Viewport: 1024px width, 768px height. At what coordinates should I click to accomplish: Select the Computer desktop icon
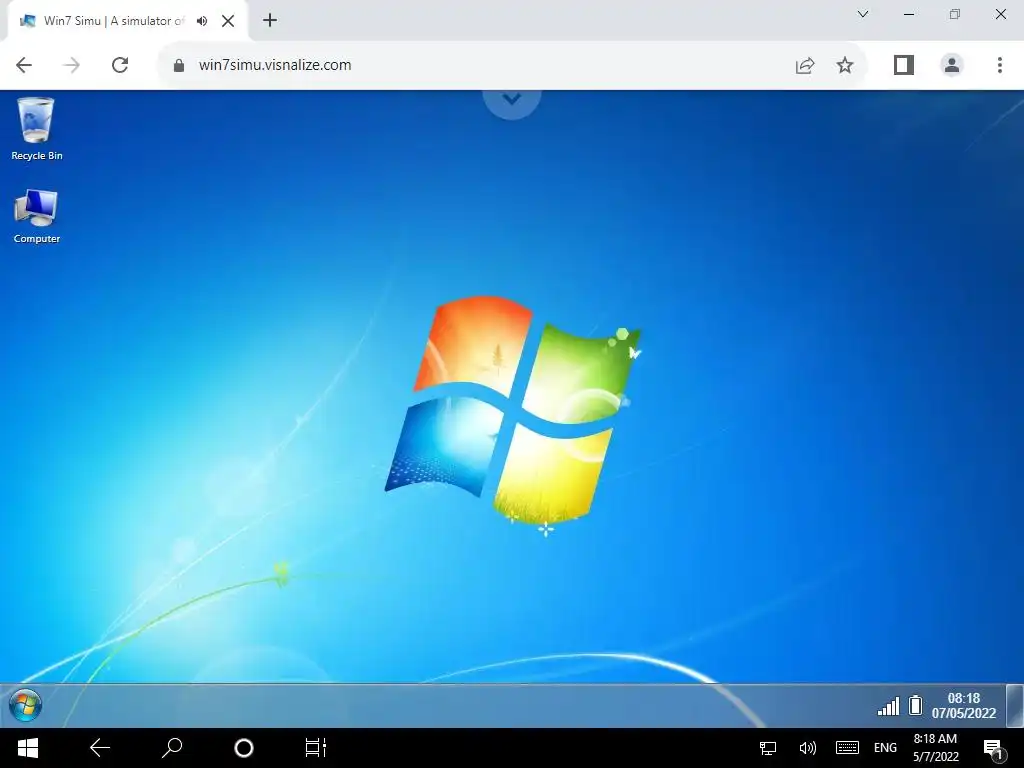point(37,216)
